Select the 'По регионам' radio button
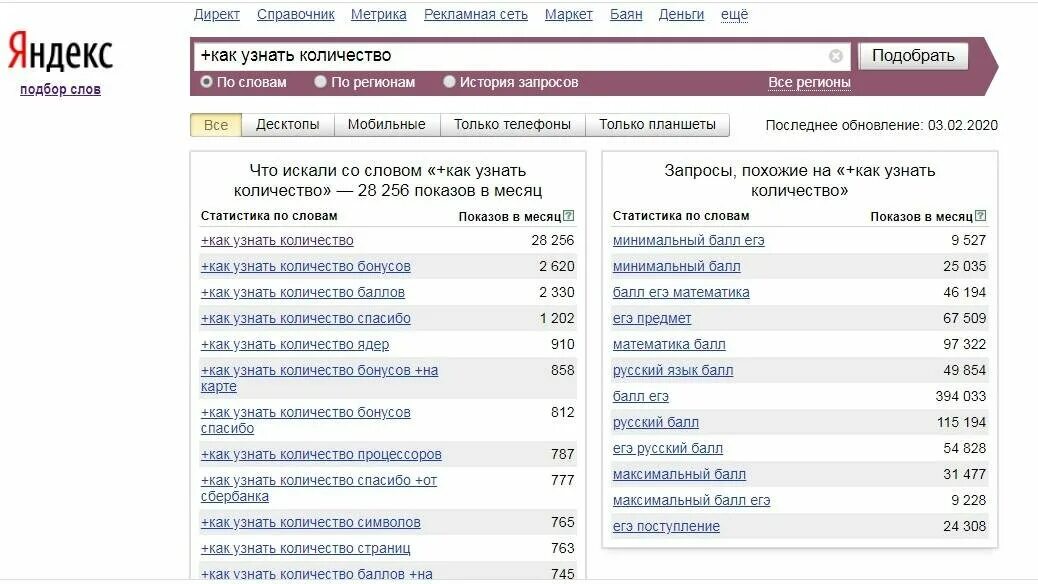The height and width of the screenshot is (584, 1038). coord(320,81)
